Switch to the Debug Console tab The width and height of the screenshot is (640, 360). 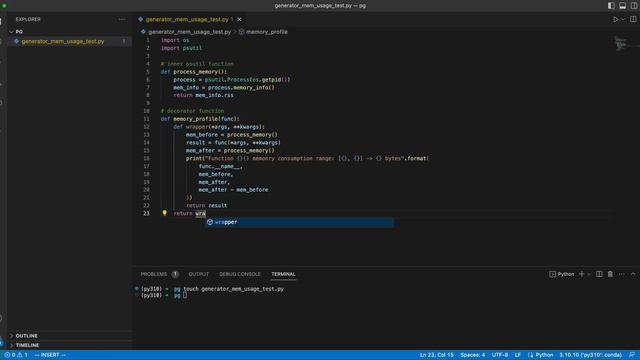[x=240, y=274]
